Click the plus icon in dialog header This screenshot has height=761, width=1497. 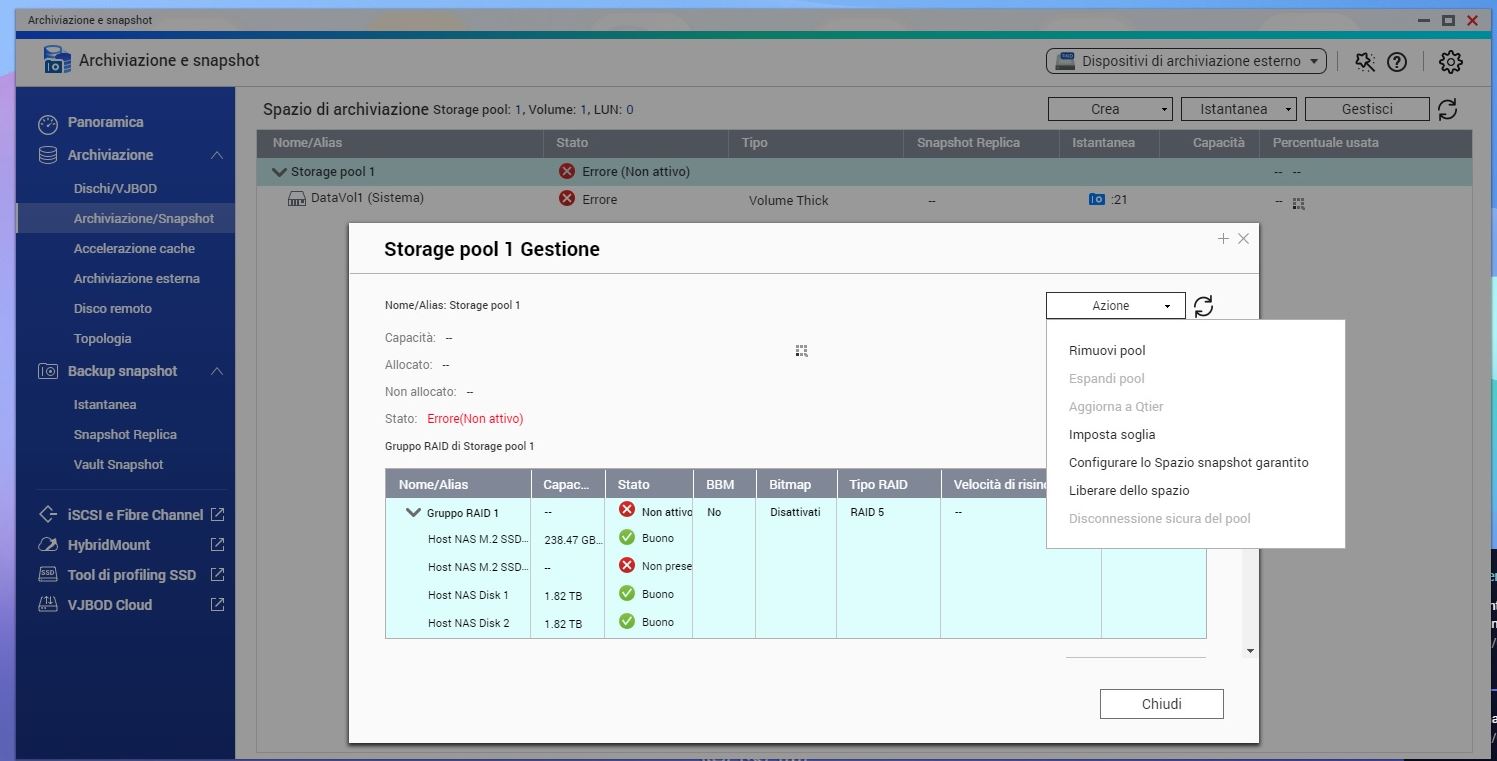(1223, 239)
